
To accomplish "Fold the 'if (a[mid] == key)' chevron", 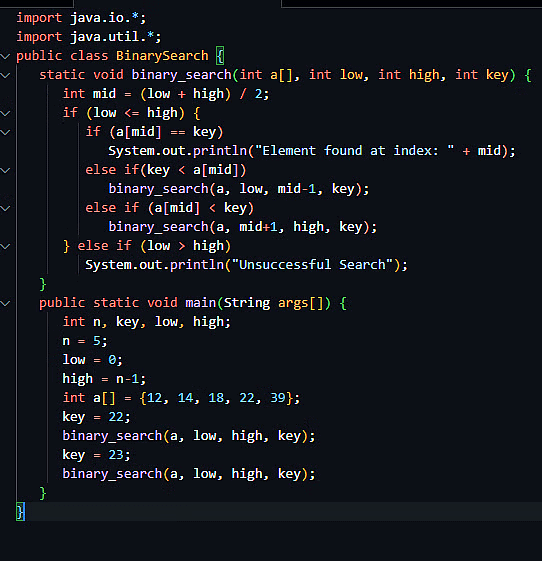I will (x=5, y=132).
